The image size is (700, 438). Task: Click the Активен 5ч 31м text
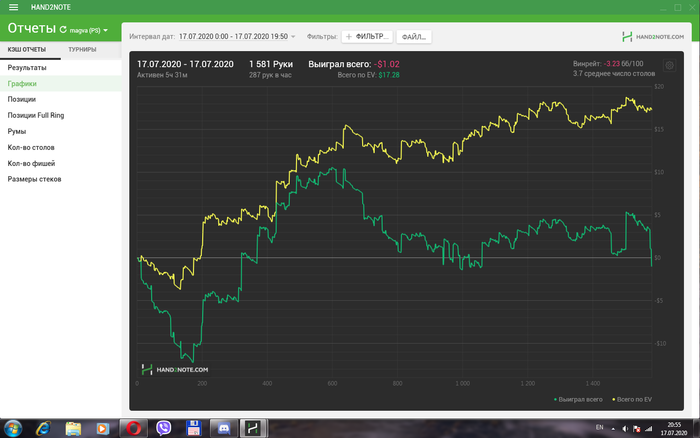point(162,75)
